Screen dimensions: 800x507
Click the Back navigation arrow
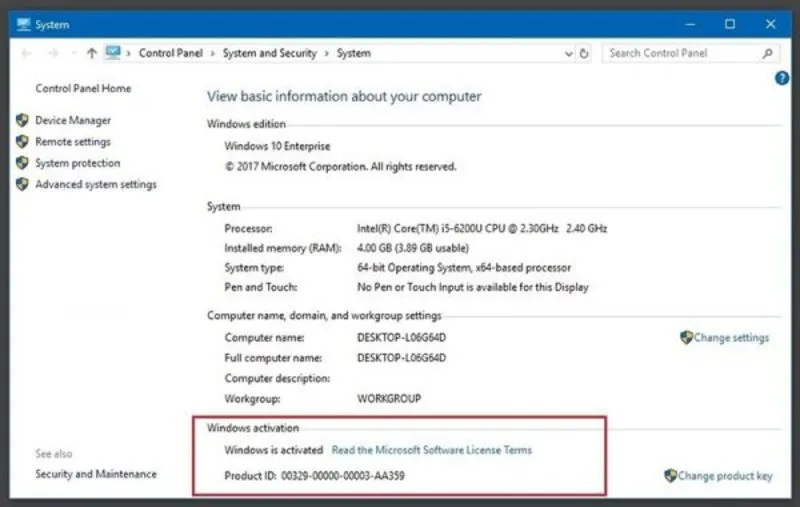click(27, 53)
